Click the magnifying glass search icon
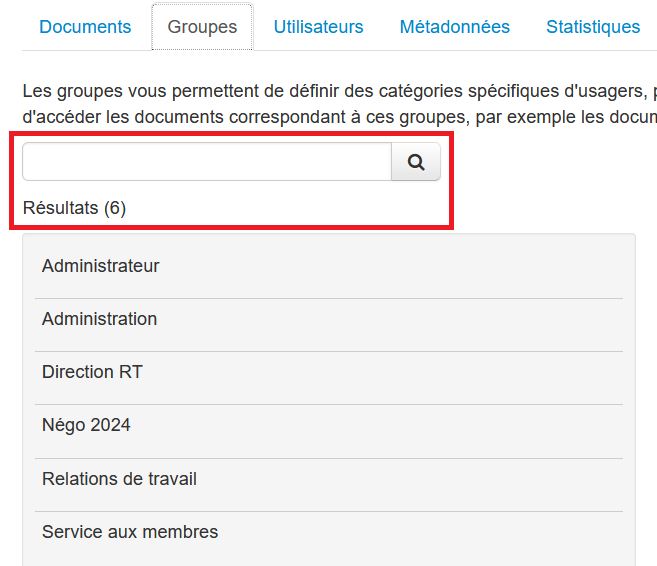The height and width of the screenshot is (566, 657). click(416, 162)
